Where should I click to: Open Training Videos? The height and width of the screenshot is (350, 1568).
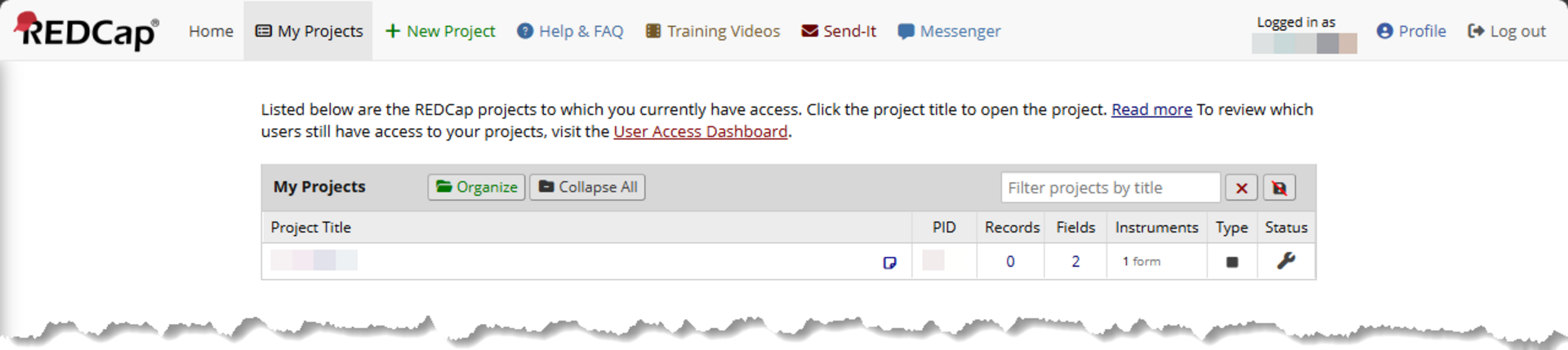pyautogui.click(x=713, y=31)
